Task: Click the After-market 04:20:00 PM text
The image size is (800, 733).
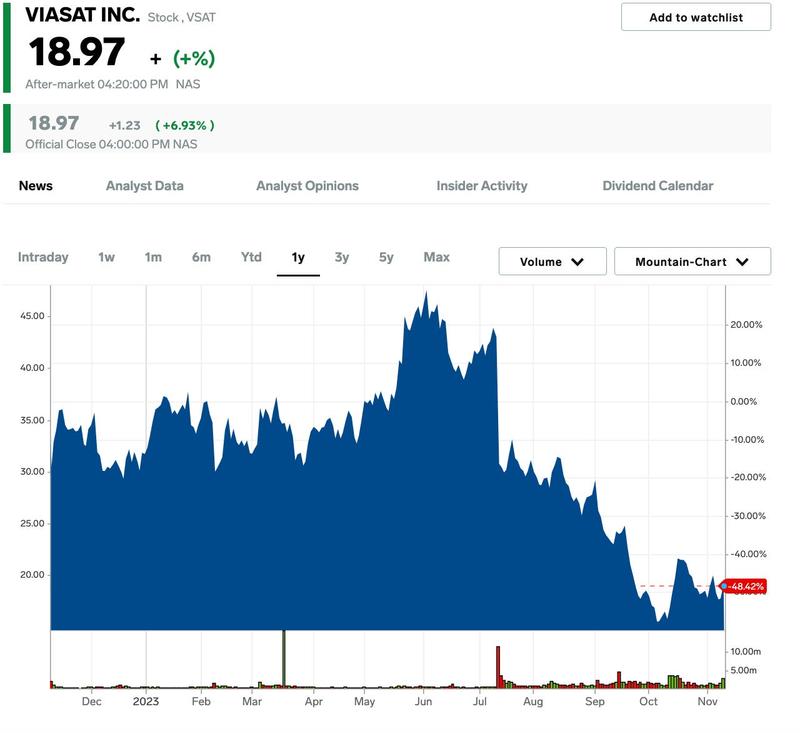Action: (x=97, y=84)
